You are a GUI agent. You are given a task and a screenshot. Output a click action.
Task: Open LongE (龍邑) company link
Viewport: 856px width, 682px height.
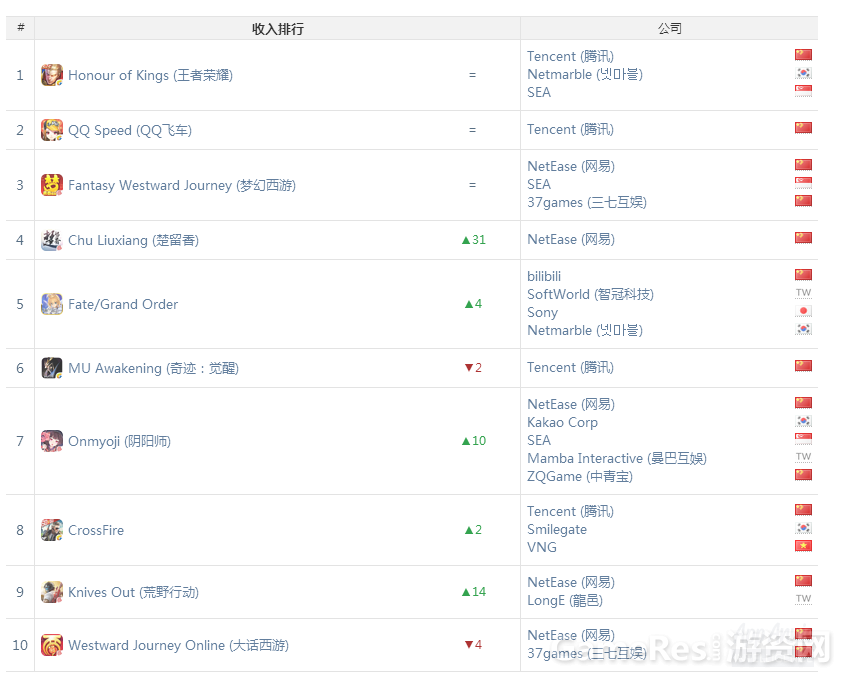(x=565, y=601)
